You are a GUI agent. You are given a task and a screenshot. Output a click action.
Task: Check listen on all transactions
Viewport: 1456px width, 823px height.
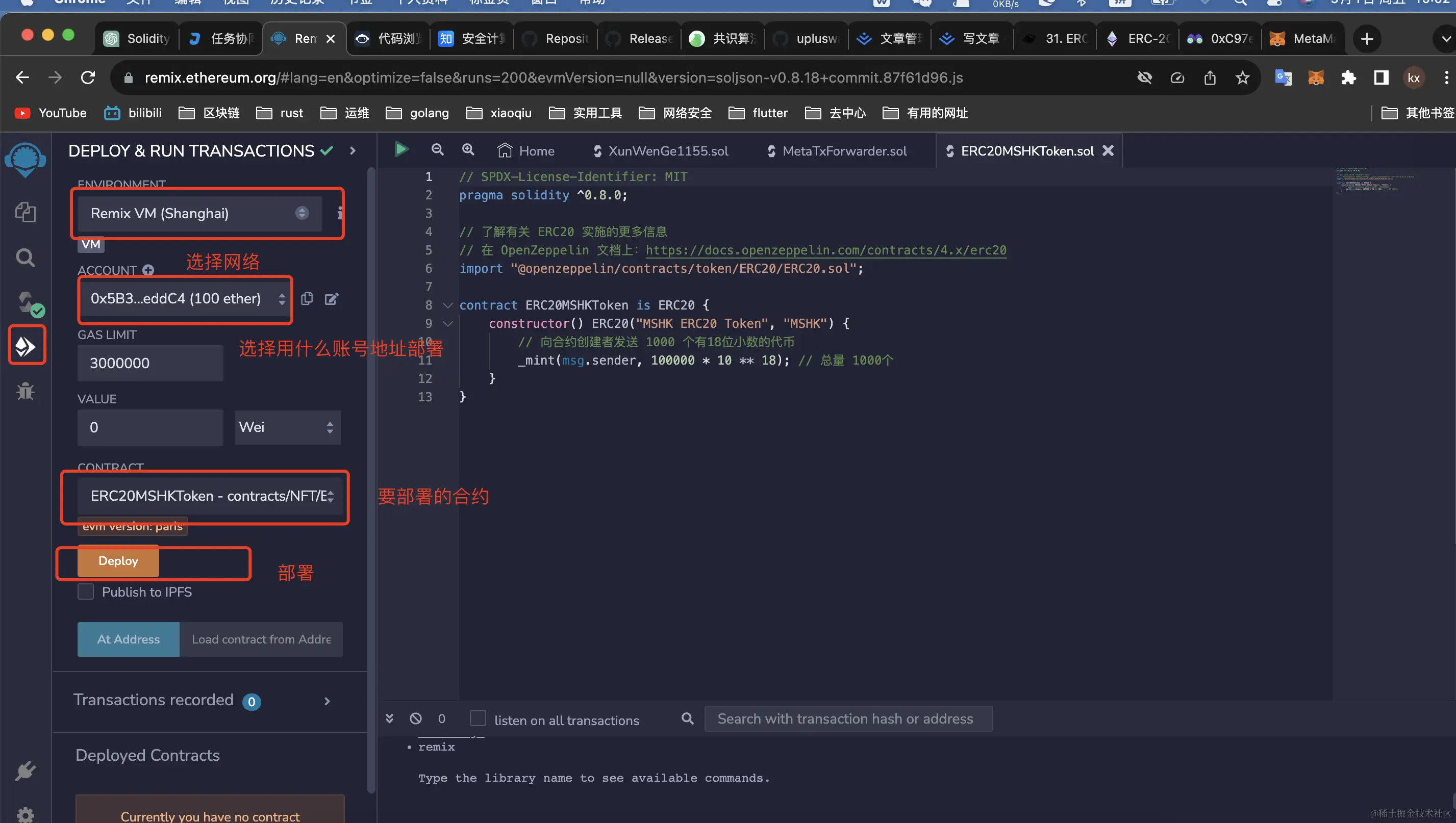click(478, 718)
